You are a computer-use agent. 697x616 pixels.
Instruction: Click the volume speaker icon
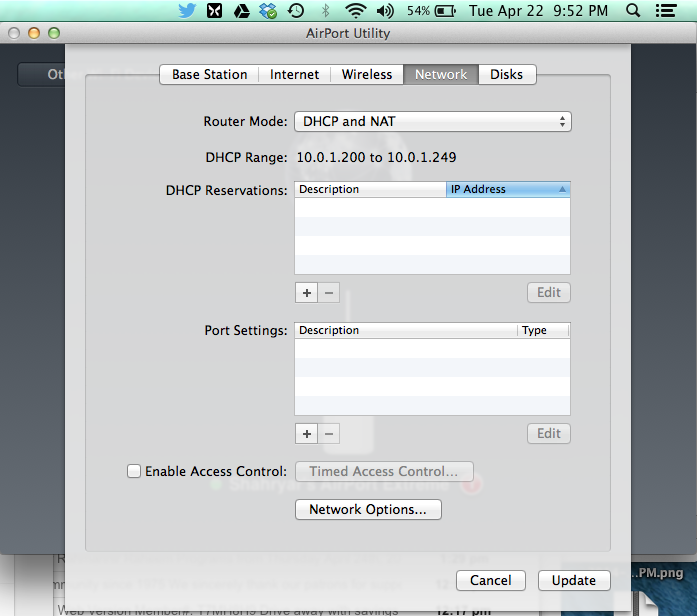[x=385, y=11]
